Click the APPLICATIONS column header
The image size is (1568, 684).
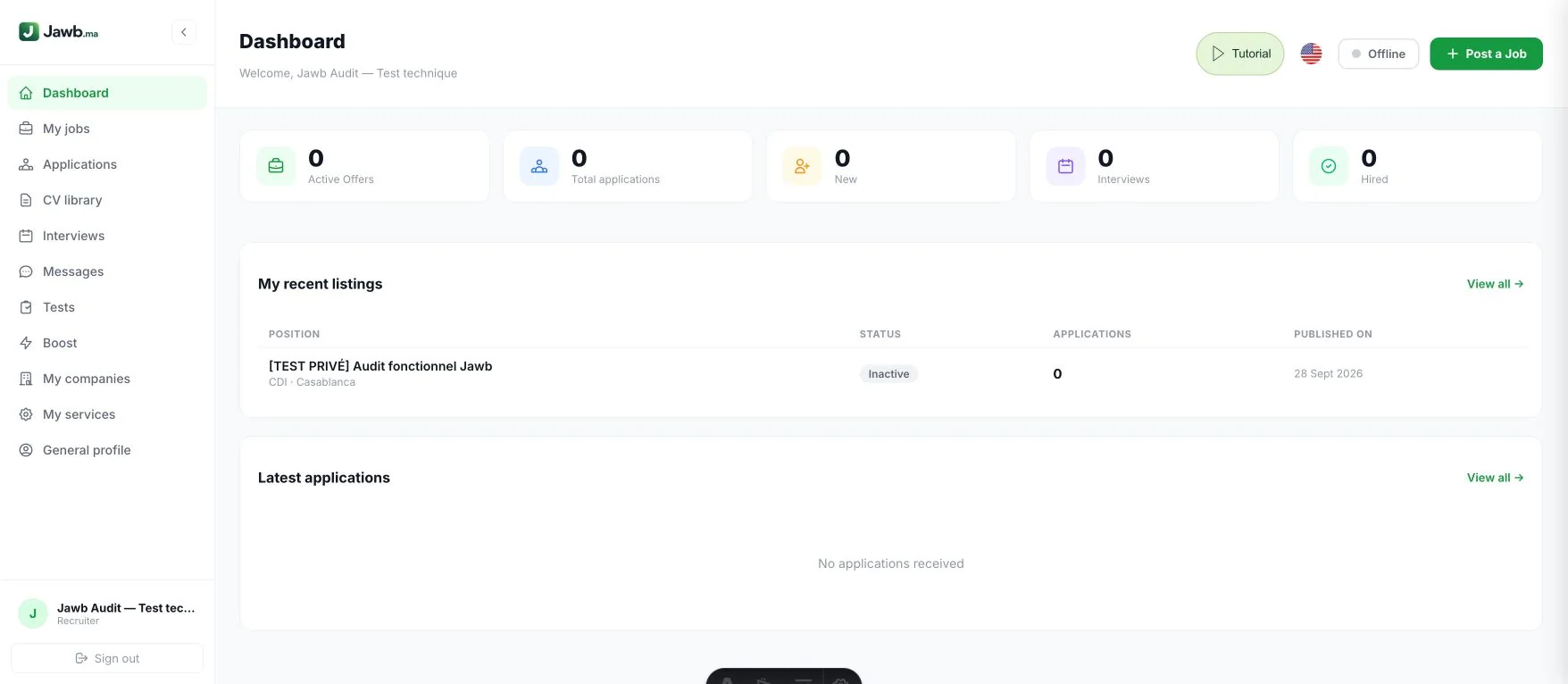tap(1092, 334)
